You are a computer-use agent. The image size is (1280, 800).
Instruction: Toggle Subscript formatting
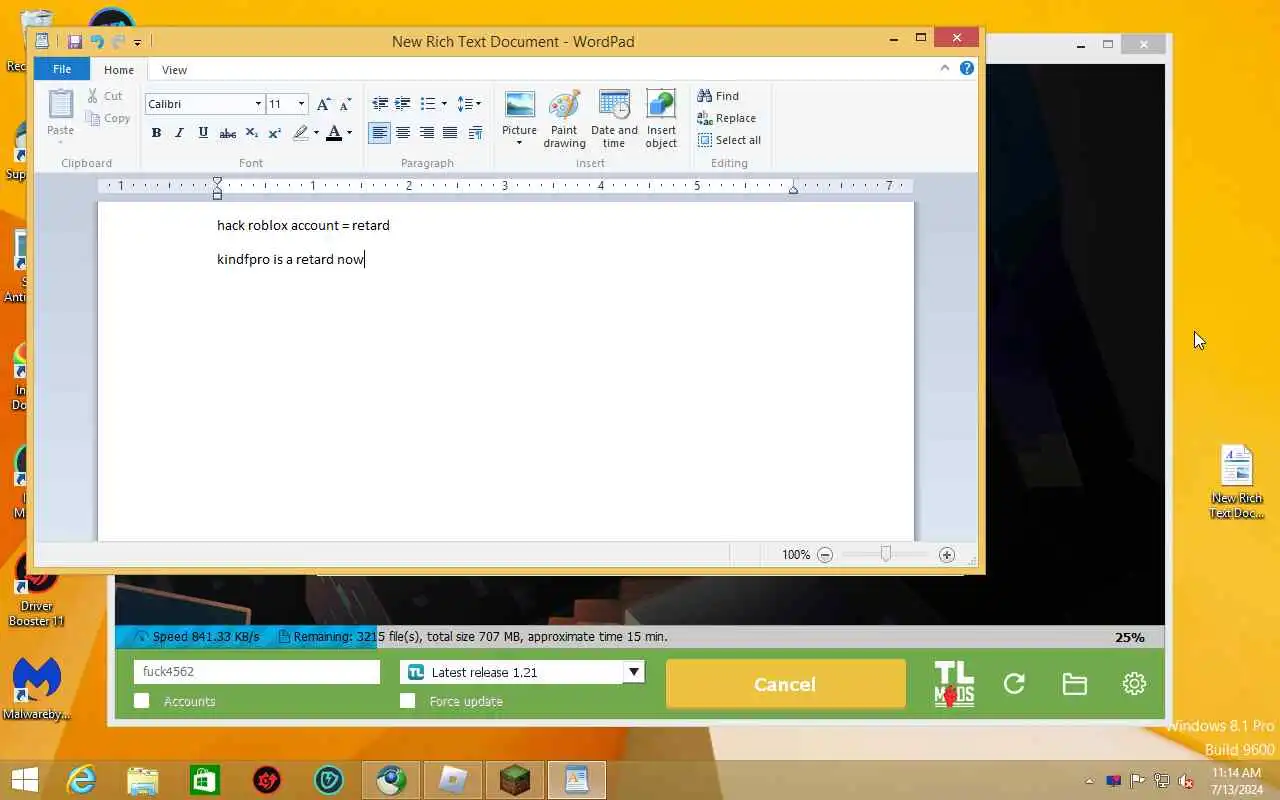[x=251, y=133]
